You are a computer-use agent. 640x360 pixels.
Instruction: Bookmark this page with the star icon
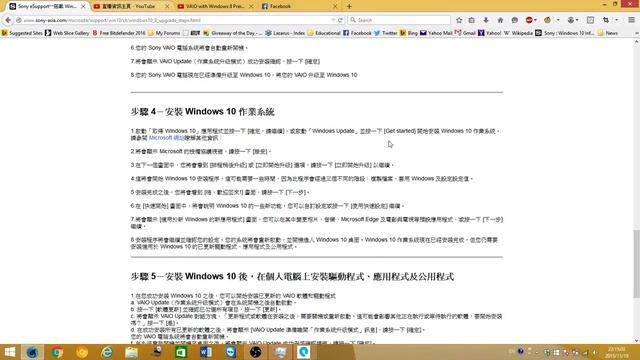coord(459,20)
